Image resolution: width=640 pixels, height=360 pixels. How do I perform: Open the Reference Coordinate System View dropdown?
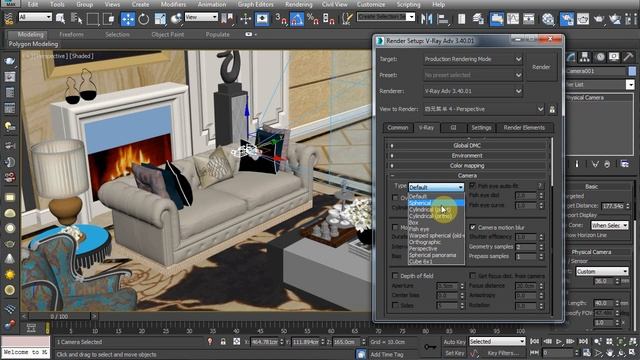pos(201,17)
